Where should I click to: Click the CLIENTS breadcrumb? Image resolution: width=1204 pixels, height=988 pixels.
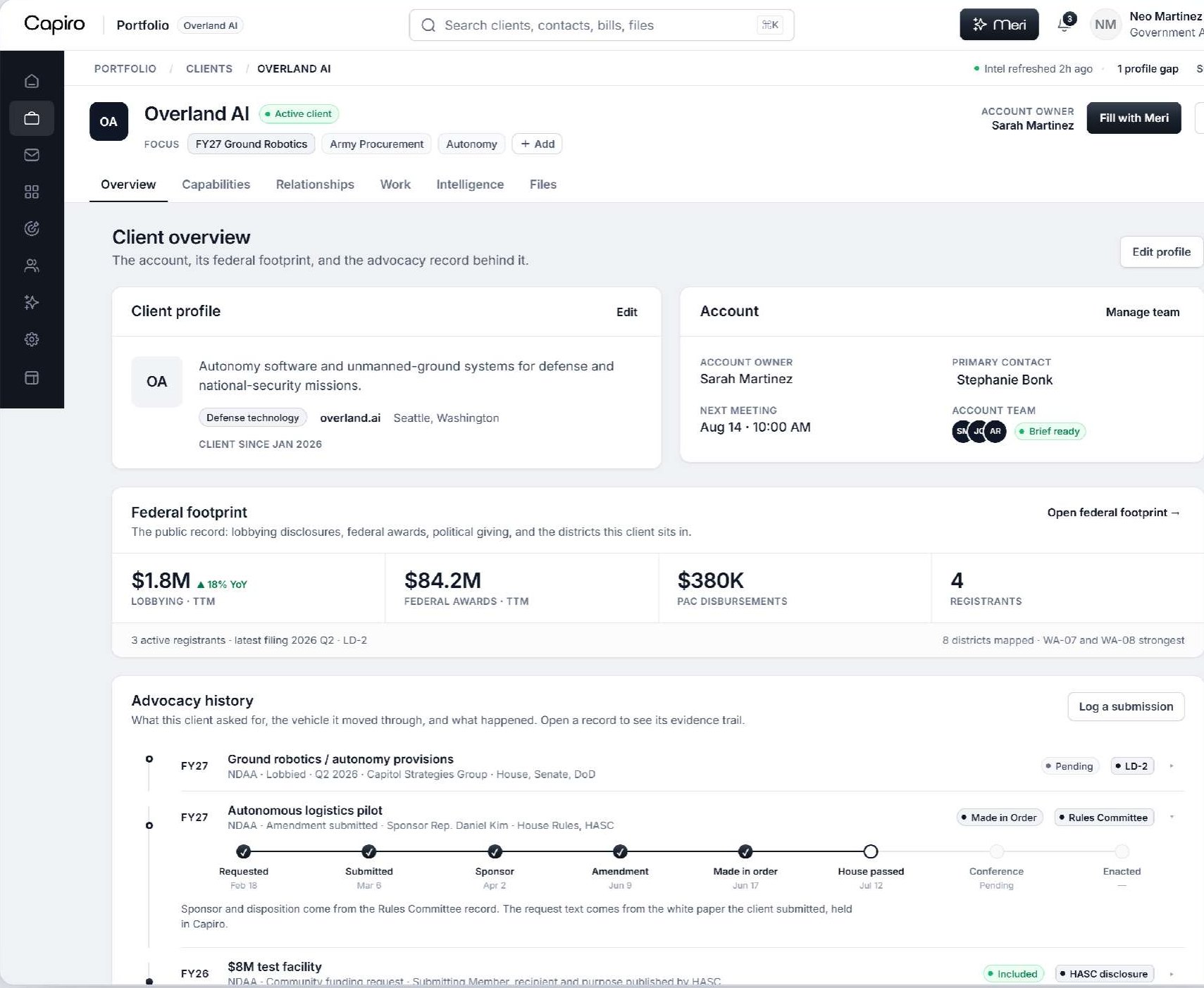point(209,69)
